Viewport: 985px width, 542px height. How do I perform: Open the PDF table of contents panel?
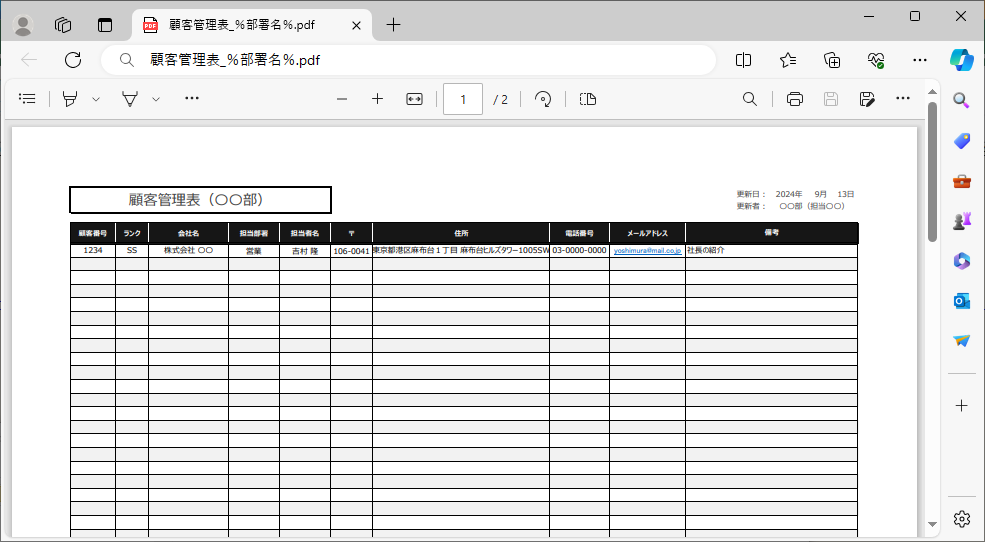tap(28, 99)
